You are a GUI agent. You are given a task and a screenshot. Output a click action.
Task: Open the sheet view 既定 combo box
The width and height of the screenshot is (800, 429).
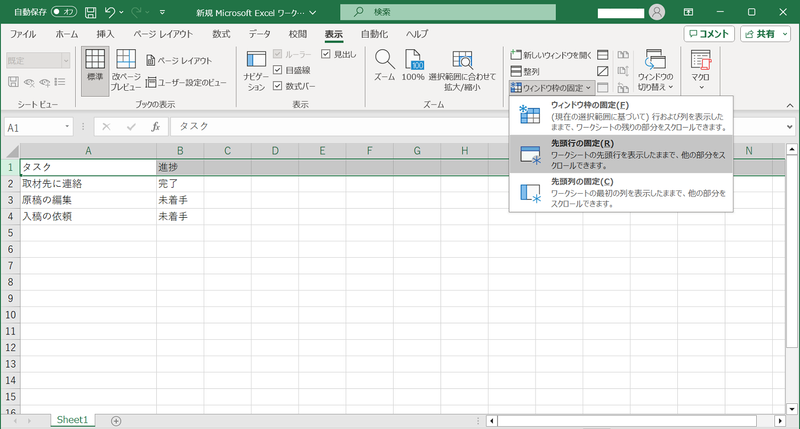coord(38,61)
